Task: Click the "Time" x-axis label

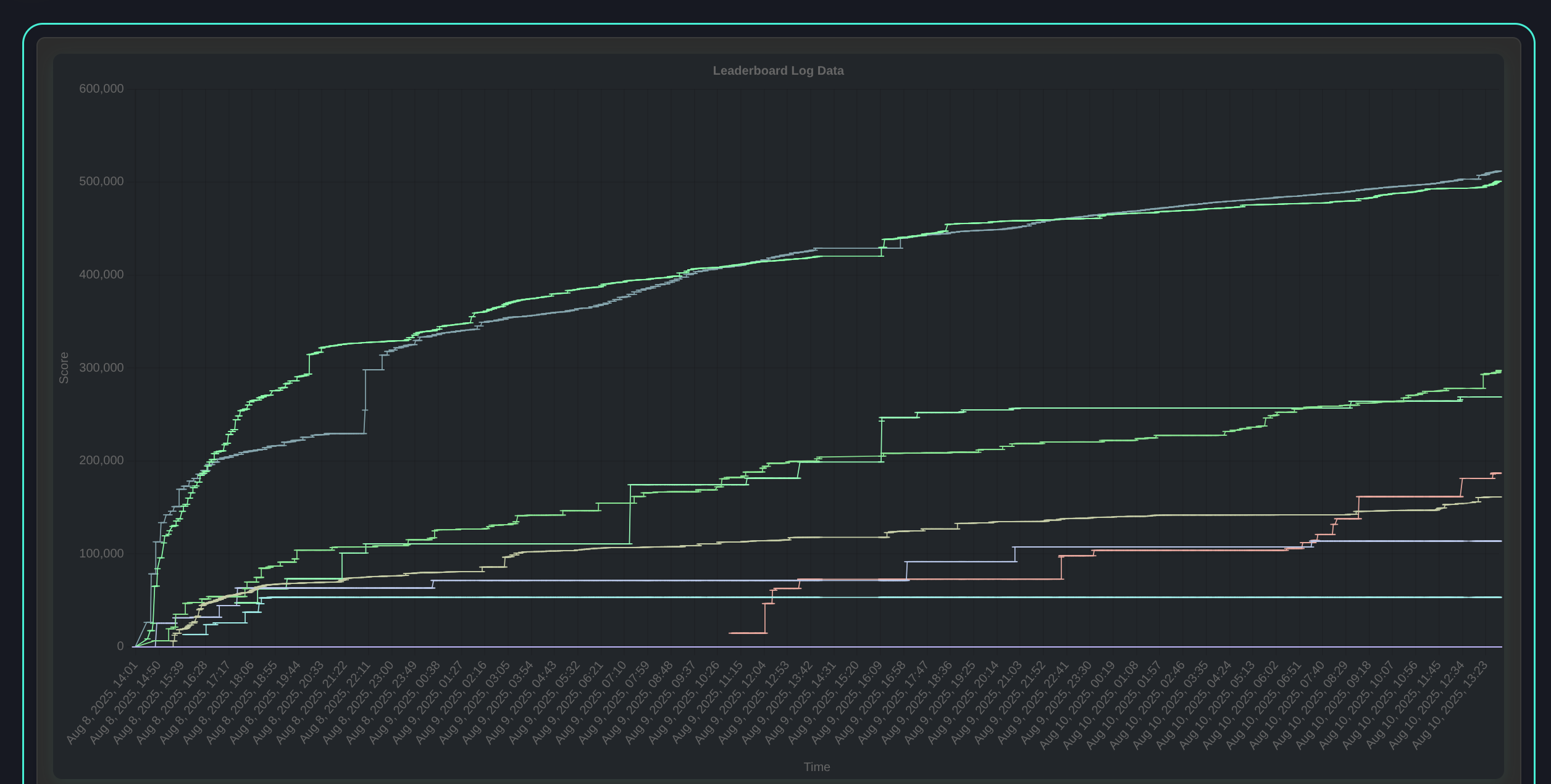Action: (x=816, y=767)
